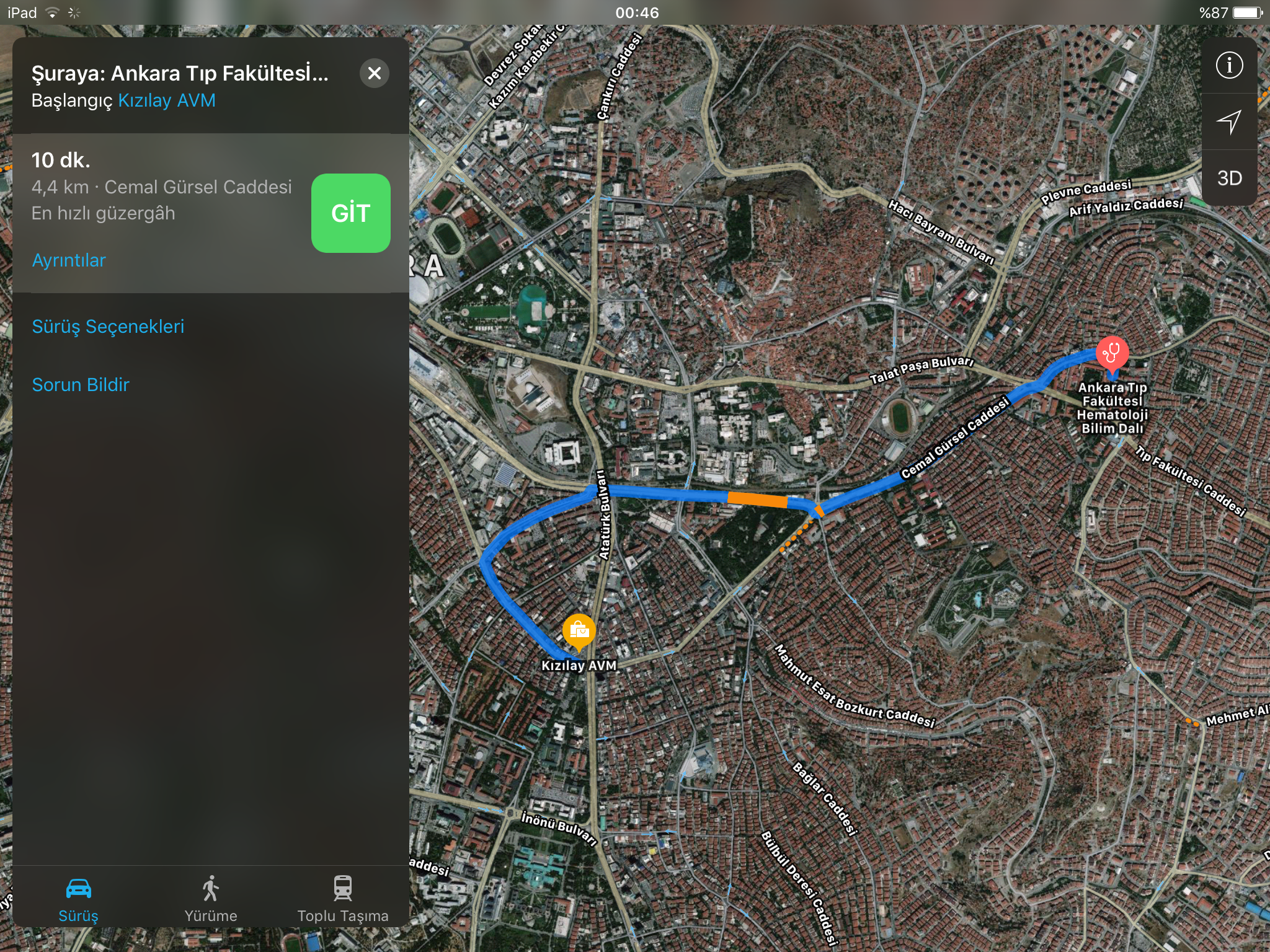1270x952 pixels.
Task: Tap the Cemal Gürsel Caddesi map label
Action: point(954,439)
